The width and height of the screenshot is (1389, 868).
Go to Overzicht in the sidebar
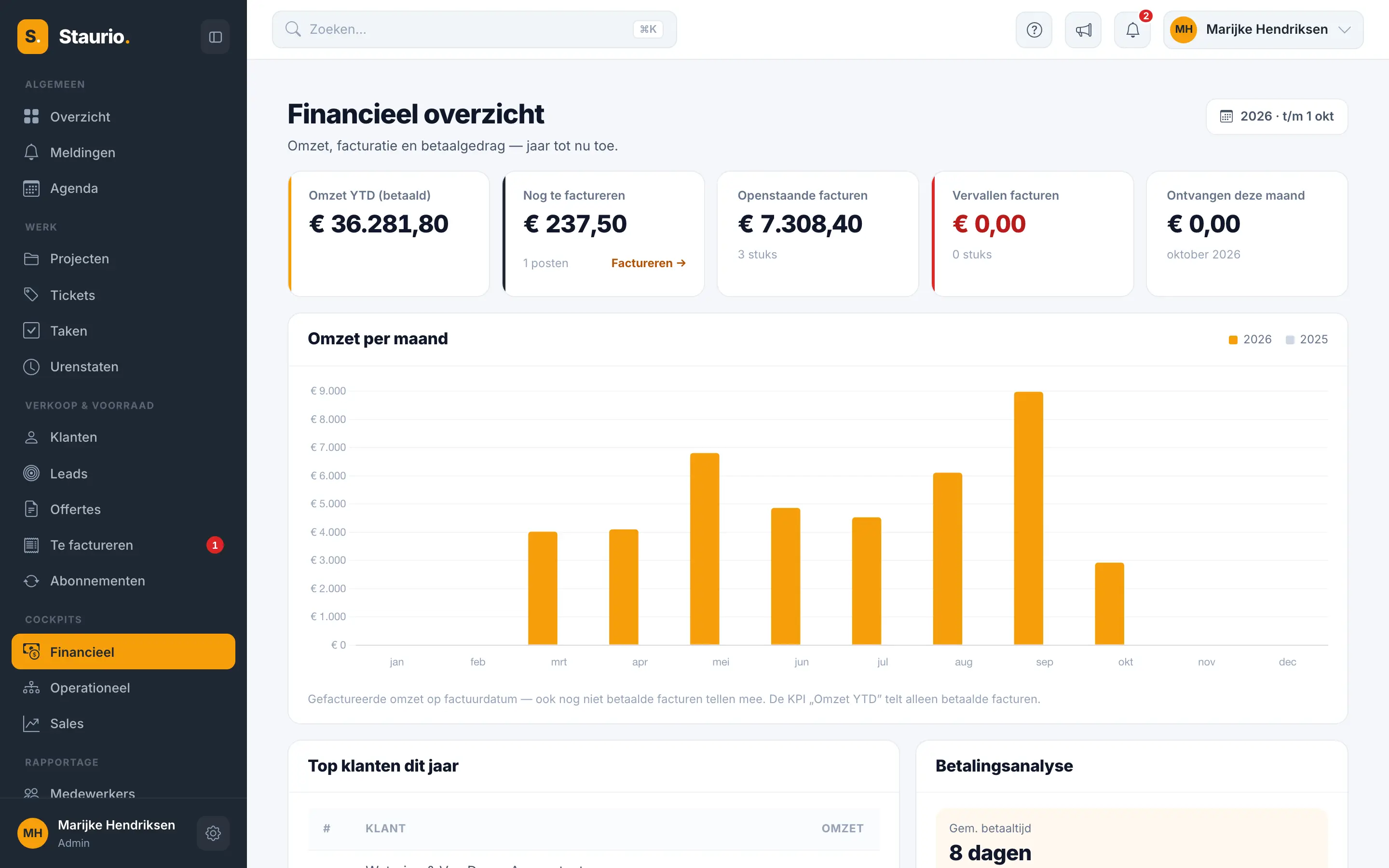123,117
